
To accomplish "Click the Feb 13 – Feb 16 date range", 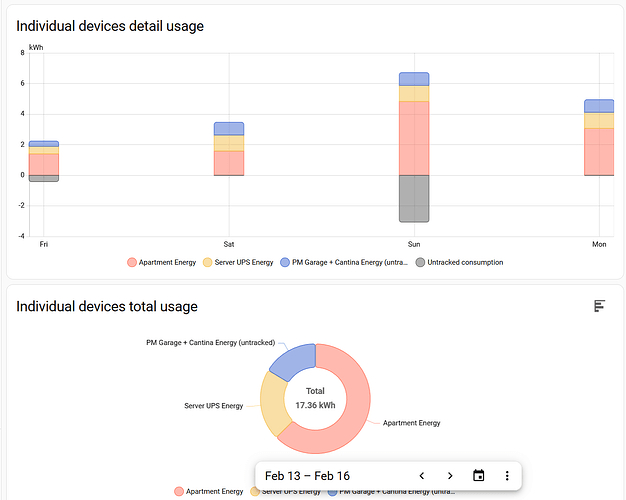I will [307, 476].
